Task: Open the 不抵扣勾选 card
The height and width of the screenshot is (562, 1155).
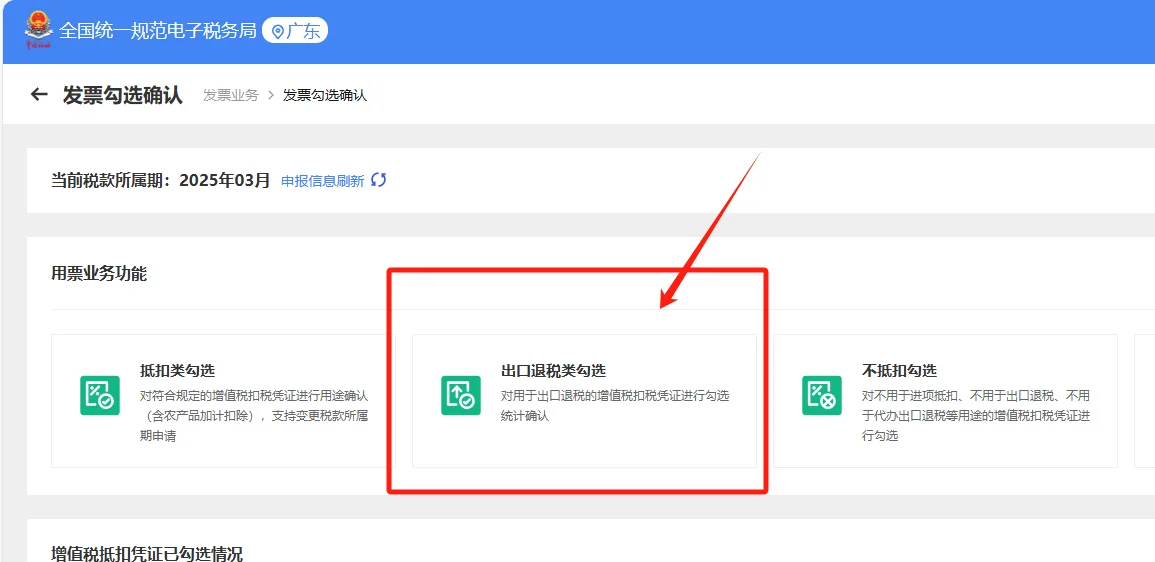Action: point(945,401)
